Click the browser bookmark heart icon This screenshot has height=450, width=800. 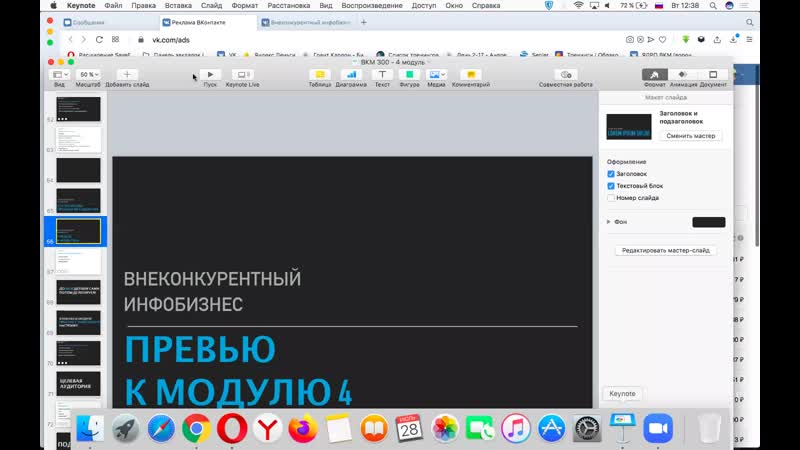pos(662,39)
